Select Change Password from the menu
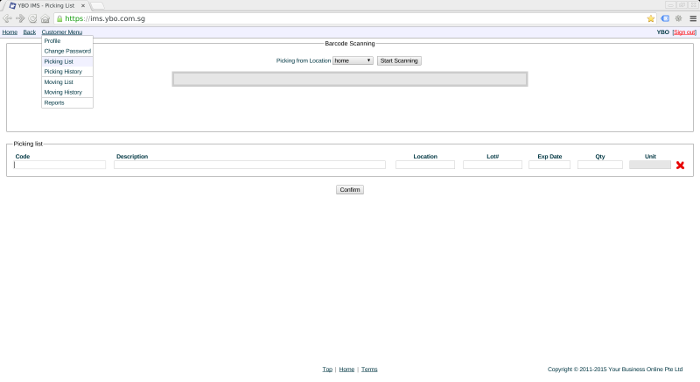 point(67,51)
